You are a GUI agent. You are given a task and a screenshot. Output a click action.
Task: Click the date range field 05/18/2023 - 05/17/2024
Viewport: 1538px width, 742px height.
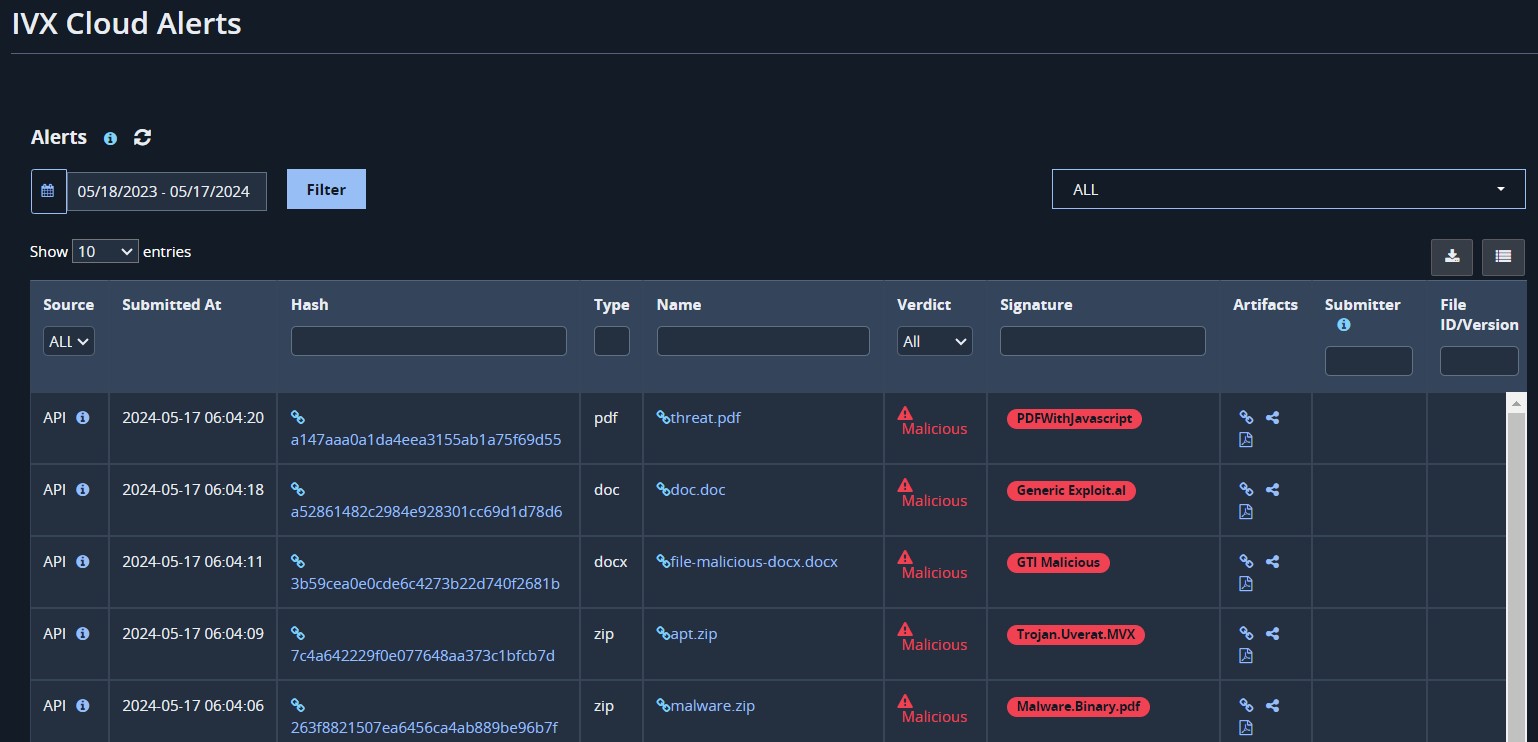click(x=167, y=191)
